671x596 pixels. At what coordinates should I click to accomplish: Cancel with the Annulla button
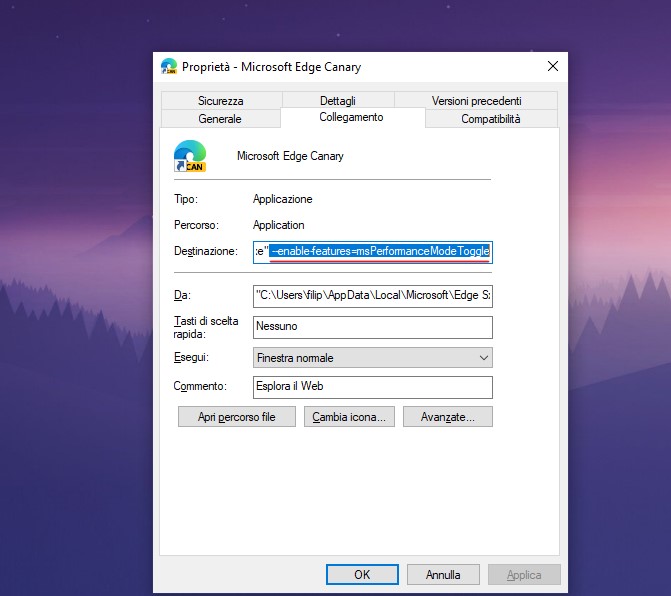[x=443, y=574]
